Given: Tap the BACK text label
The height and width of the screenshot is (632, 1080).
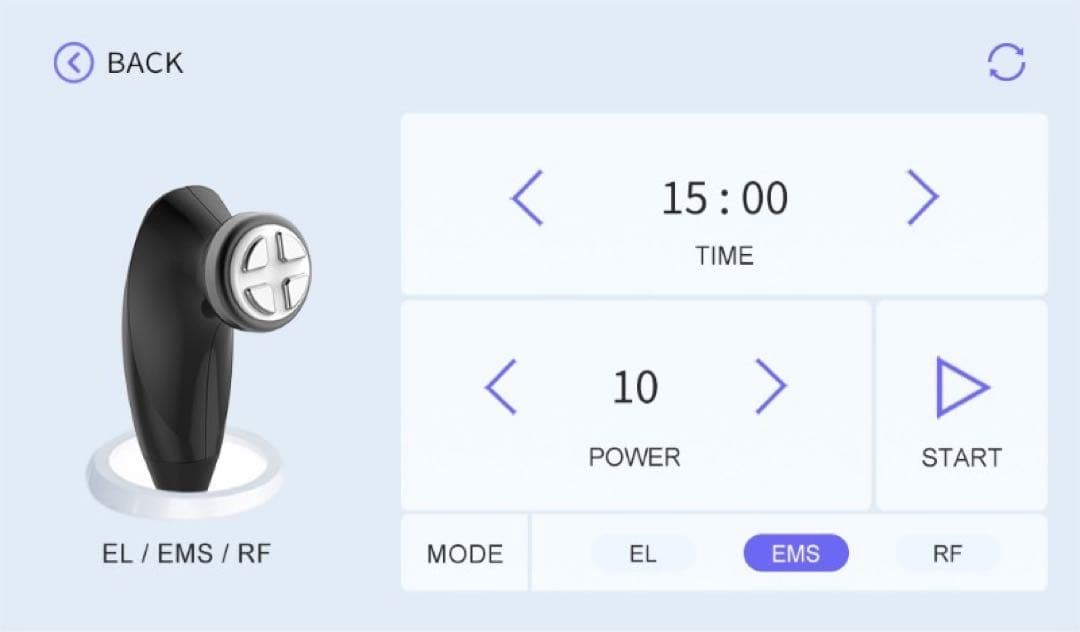Looking at the screenshot, I should 145,63.
